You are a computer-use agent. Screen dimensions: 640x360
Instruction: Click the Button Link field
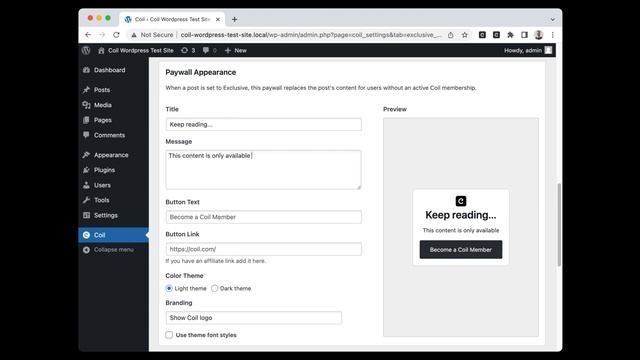263,249
